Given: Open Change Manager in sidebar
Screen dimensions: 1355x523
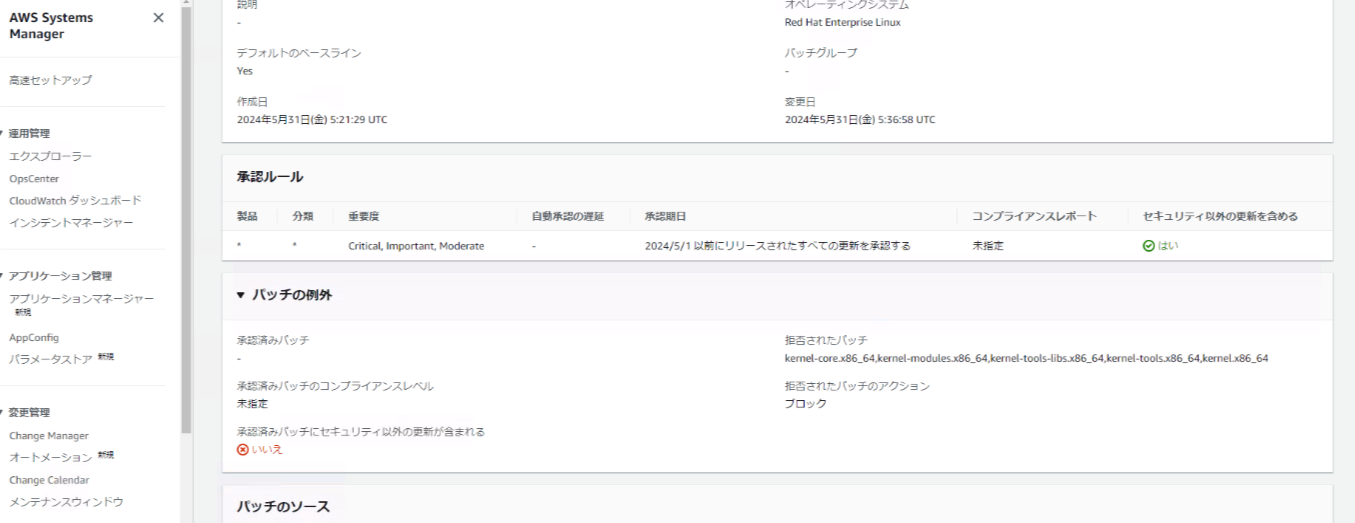Looking at the screenshot, I should [49, 436].
